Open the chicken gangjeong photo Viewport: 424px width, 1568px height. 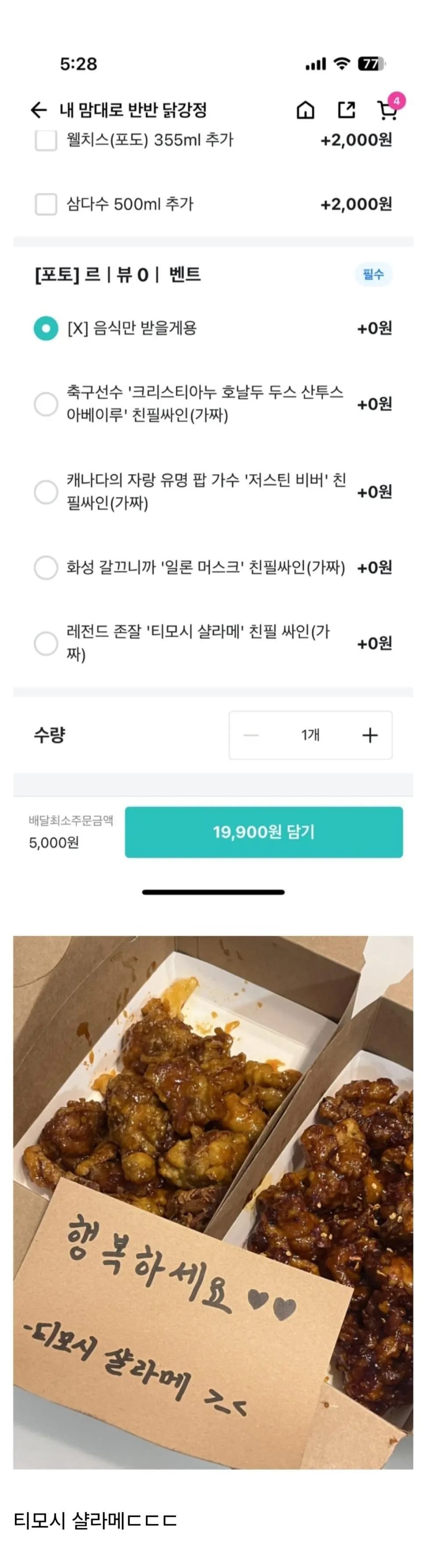point(212,1202)
